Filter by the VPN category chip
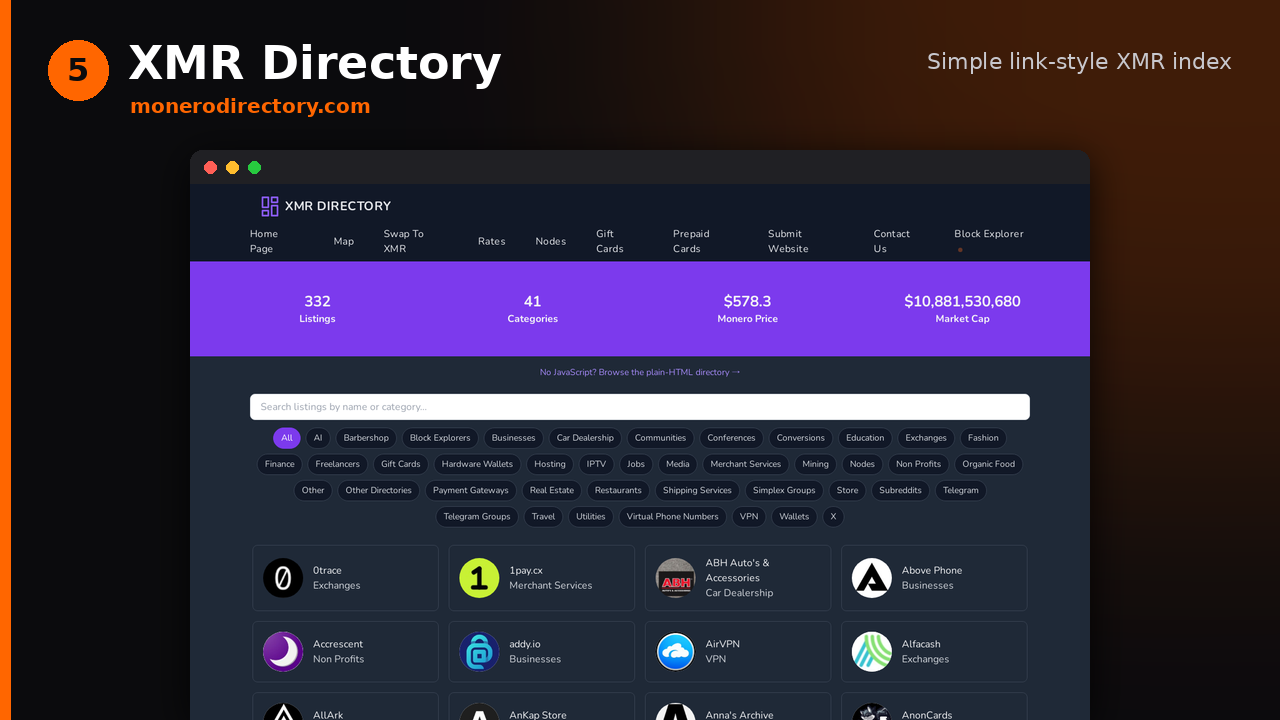1280x720 pixels. pos(749,517)
